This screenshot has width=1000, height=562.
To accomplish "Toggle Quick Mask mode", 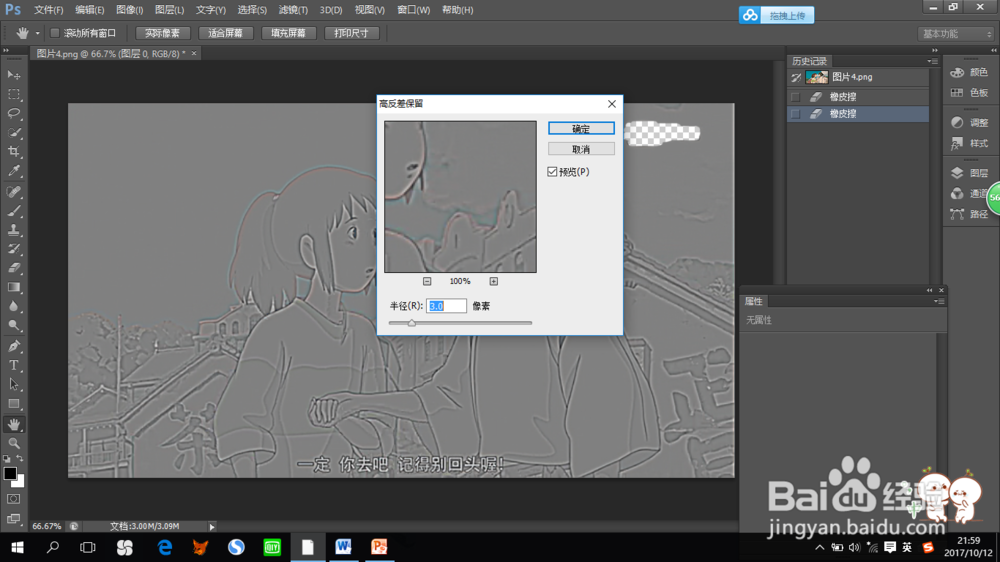I will (x=14, y=499).
